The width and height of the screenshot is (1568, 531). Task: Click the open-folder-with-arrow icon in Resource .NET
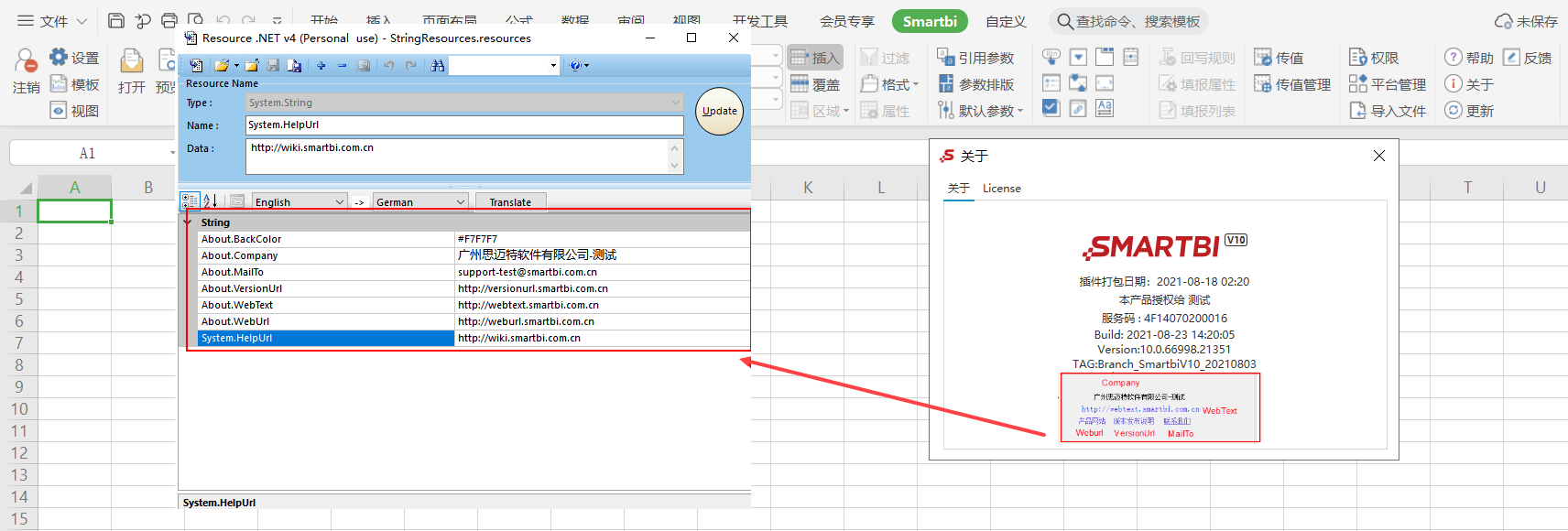(251, 65)
